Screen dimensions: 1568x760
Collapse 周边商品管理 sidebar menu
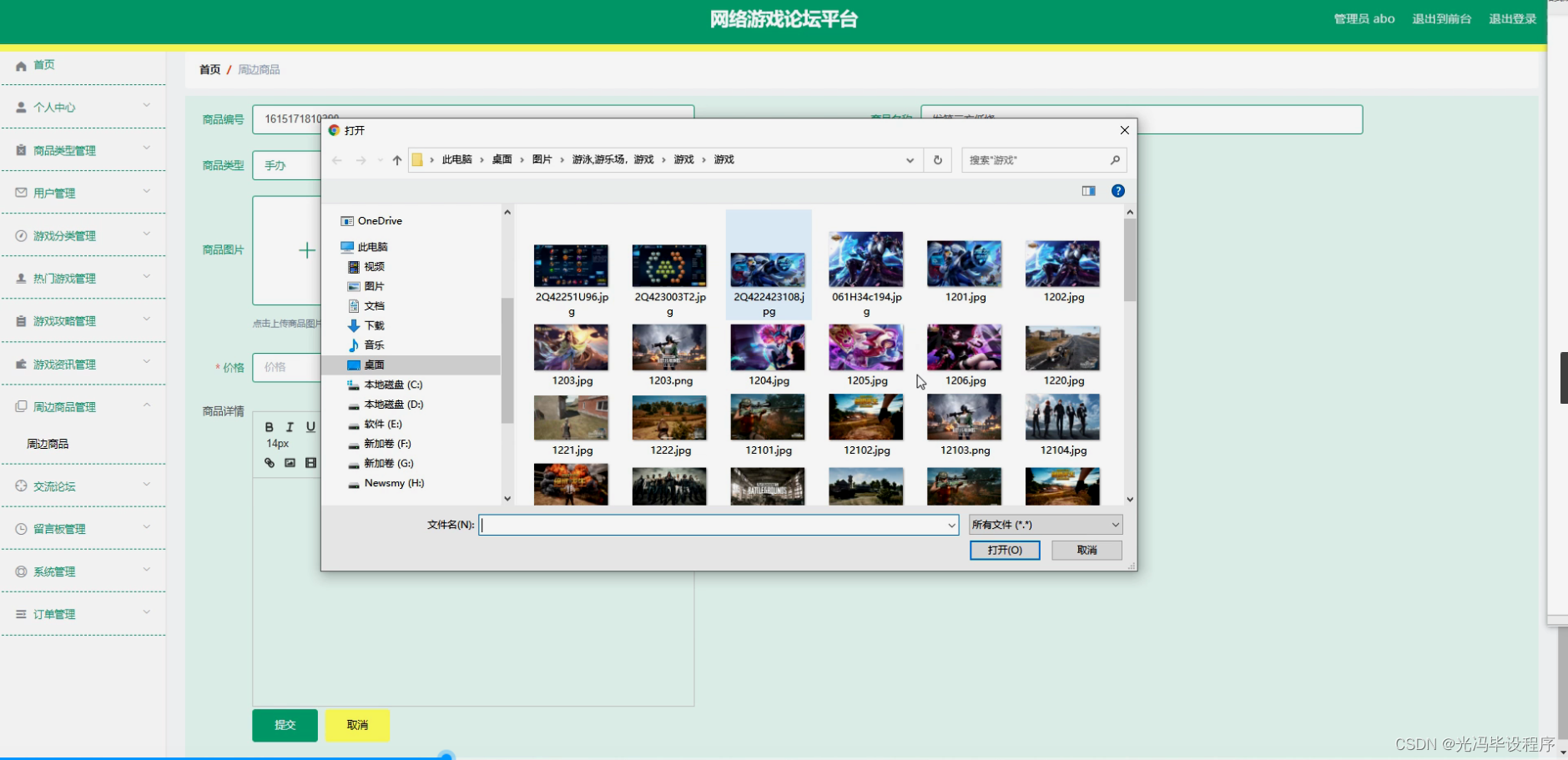[x=83, y=406]
